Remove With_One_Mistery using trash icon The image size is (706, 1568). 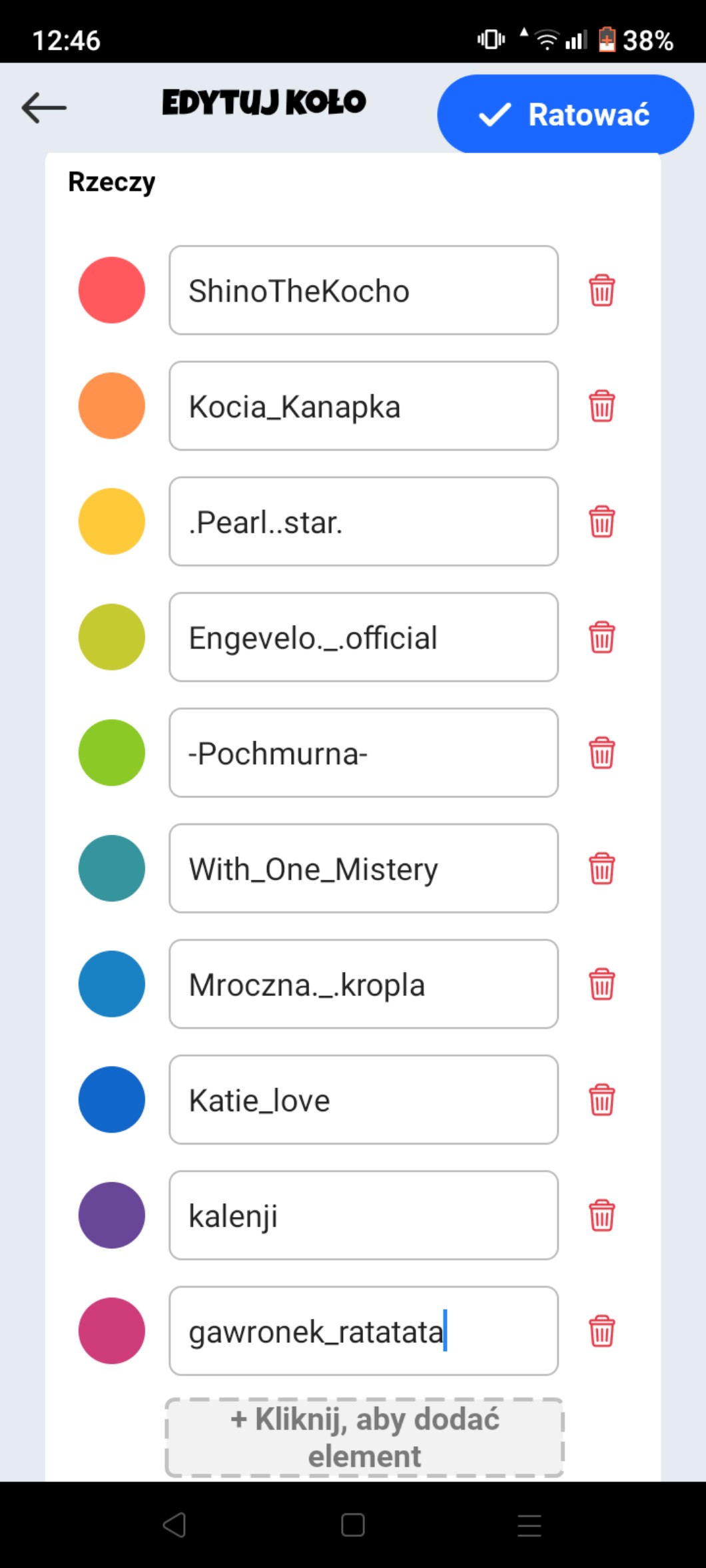[601, 868]
